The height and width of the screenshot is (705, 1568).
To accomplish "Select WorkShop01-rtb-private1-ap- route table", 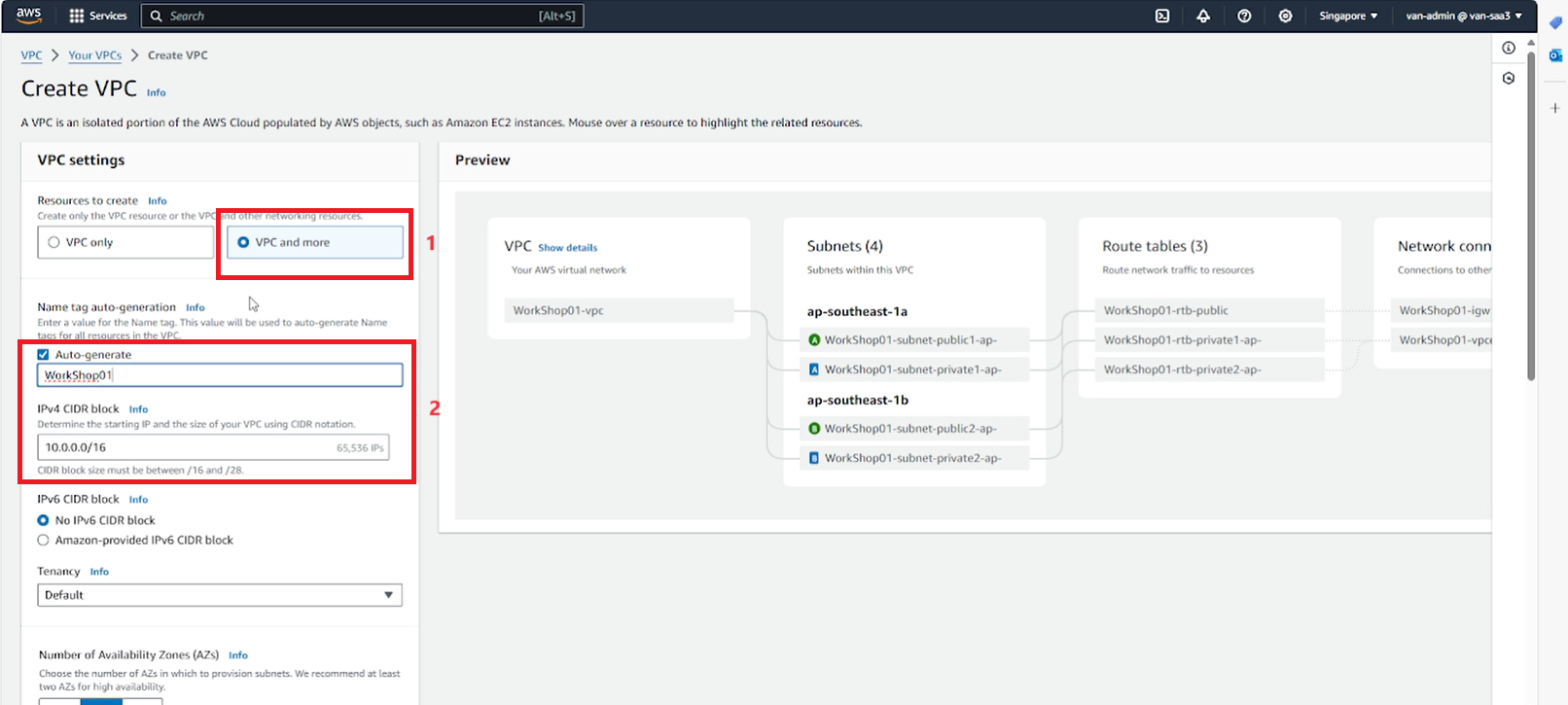I will (x=1210, y=339).
